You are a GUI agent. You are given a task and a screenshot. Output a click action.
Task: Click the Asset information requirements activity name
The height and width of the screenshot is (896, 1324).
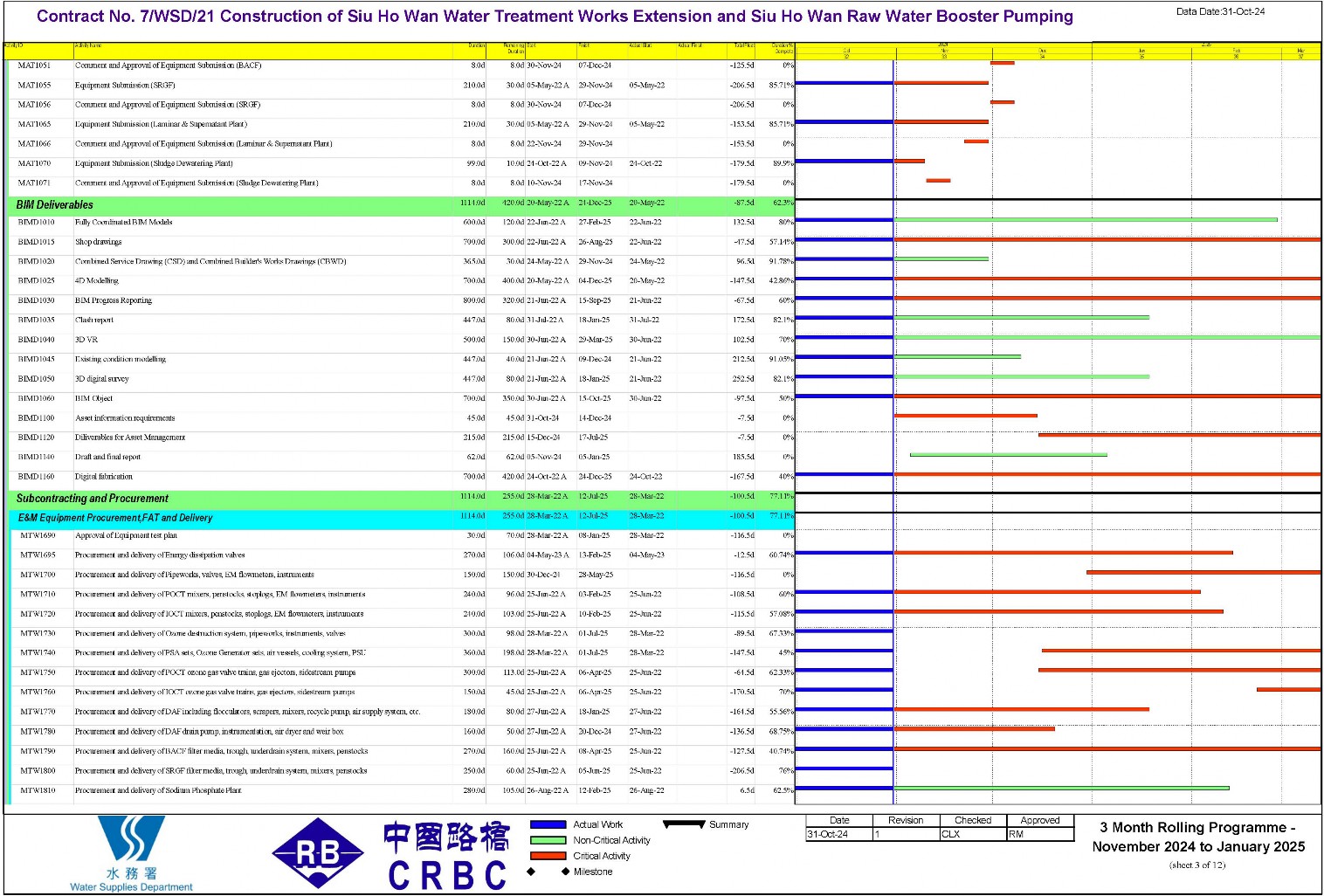pyautogui.click(x=125, y=418)
